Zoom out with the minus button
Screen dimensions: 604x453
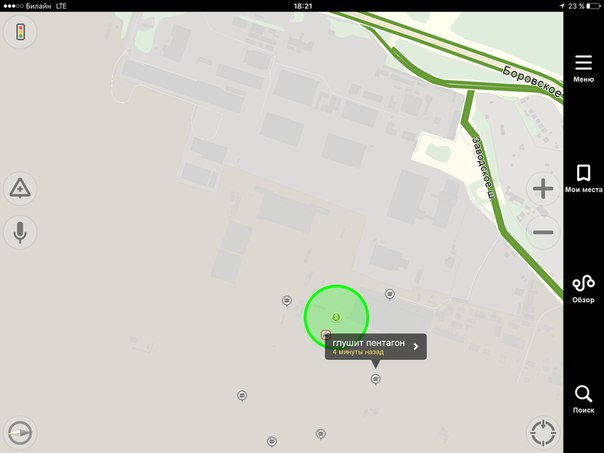pos(543,232)
